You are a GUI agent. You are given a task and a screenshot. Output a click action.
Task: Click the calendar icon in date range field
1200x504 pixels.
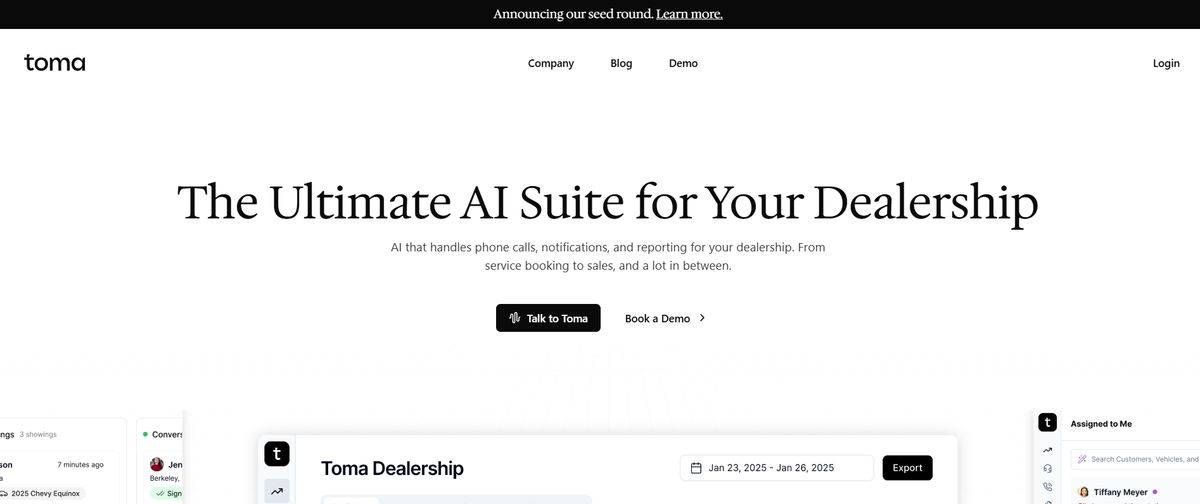tap(696, 468)
